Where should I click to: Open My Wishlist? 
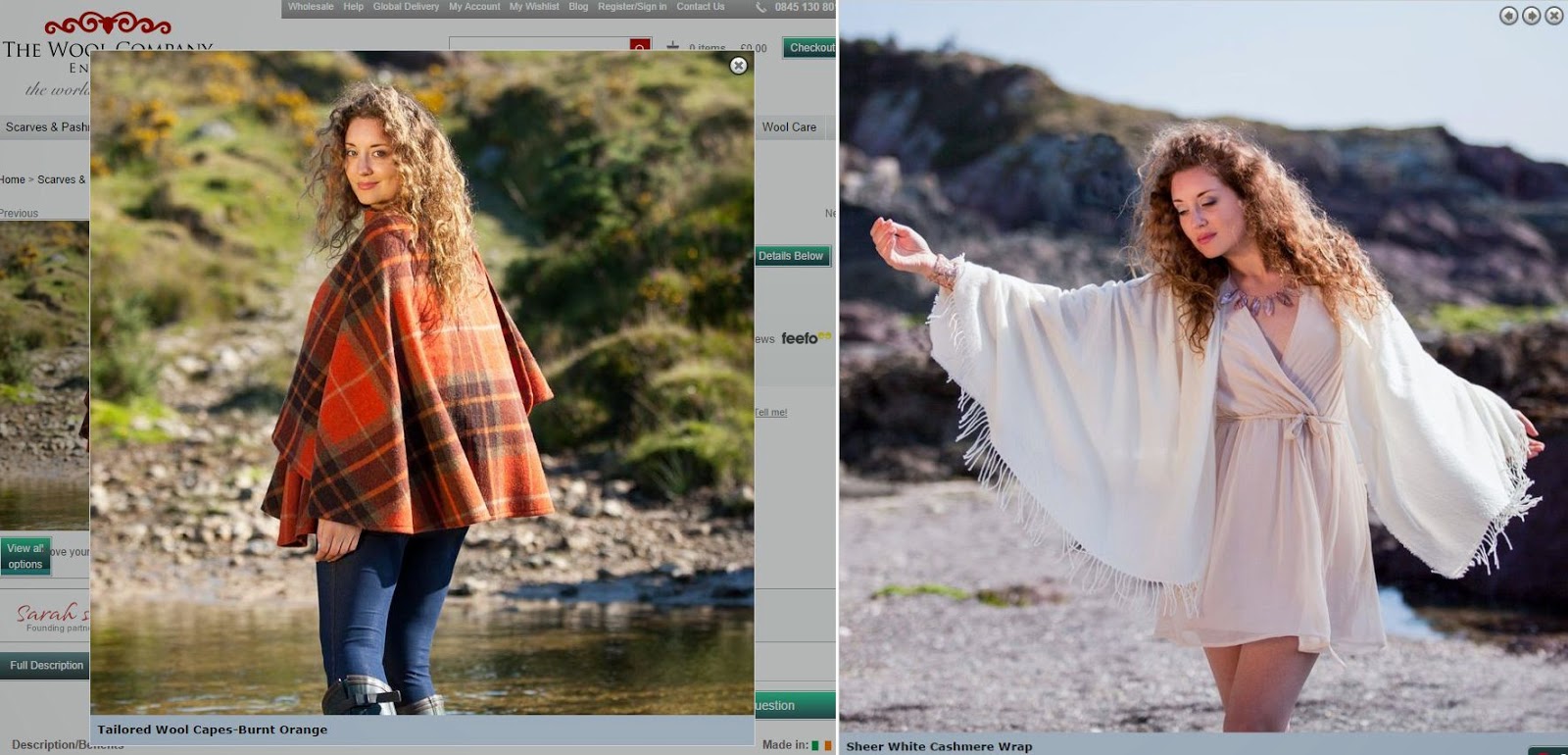coord(534,7)
